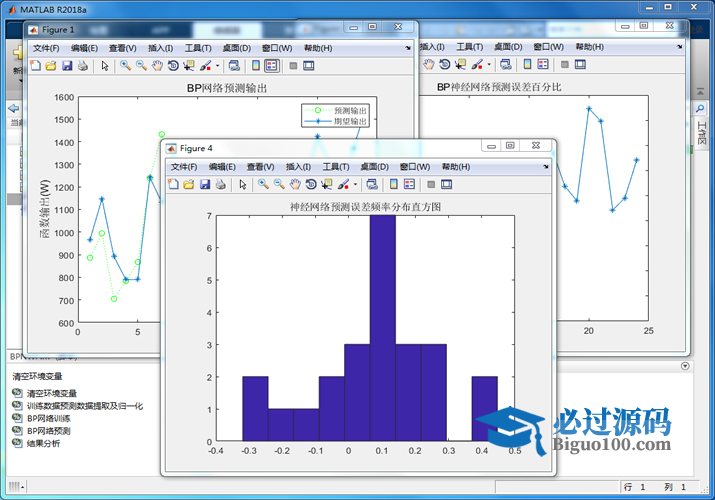Click MATLAB back navigation arrow
Screen dimensions: 715x500
click(14, 108)
